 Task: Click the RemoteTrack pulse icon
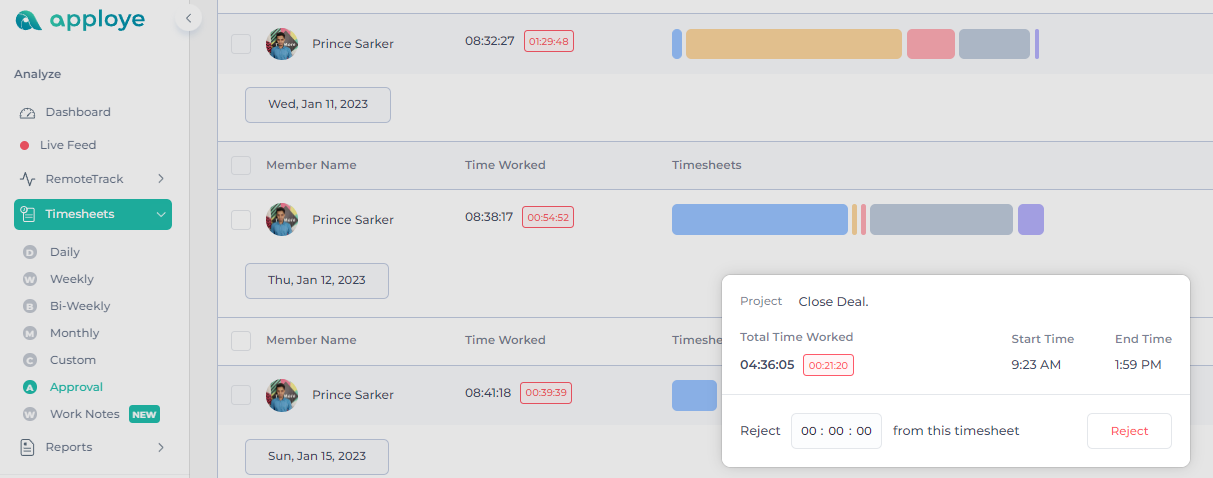click(x=27, y=179)
